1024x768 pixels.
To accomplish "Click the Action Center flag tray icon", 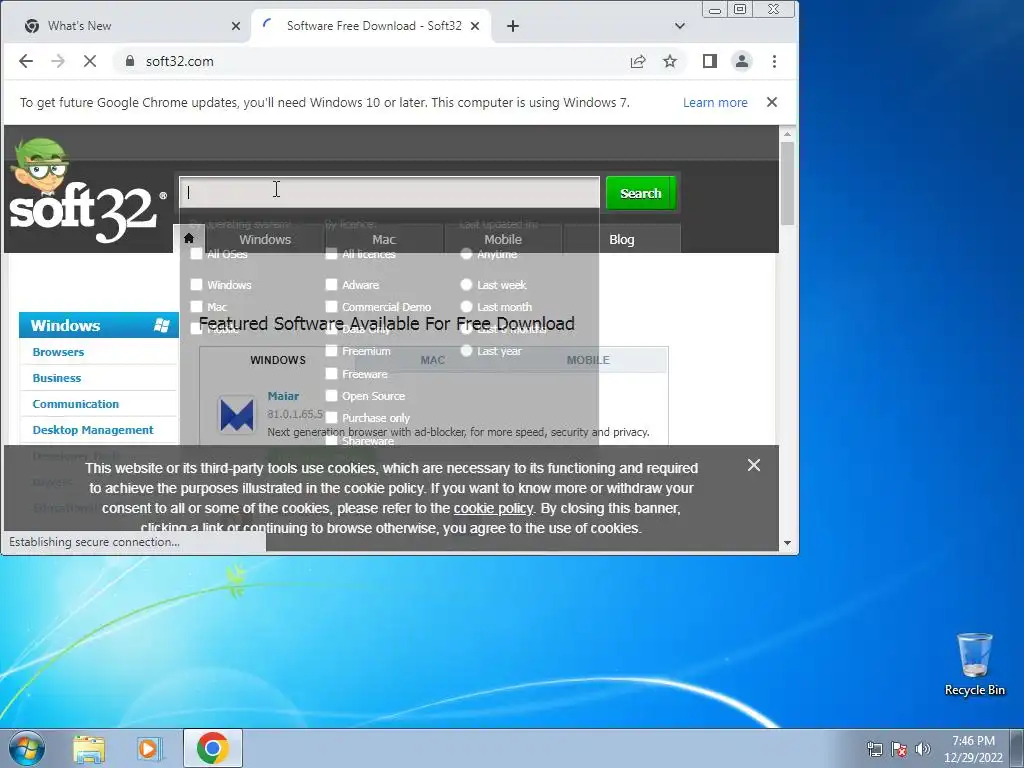I will (899, 749).
